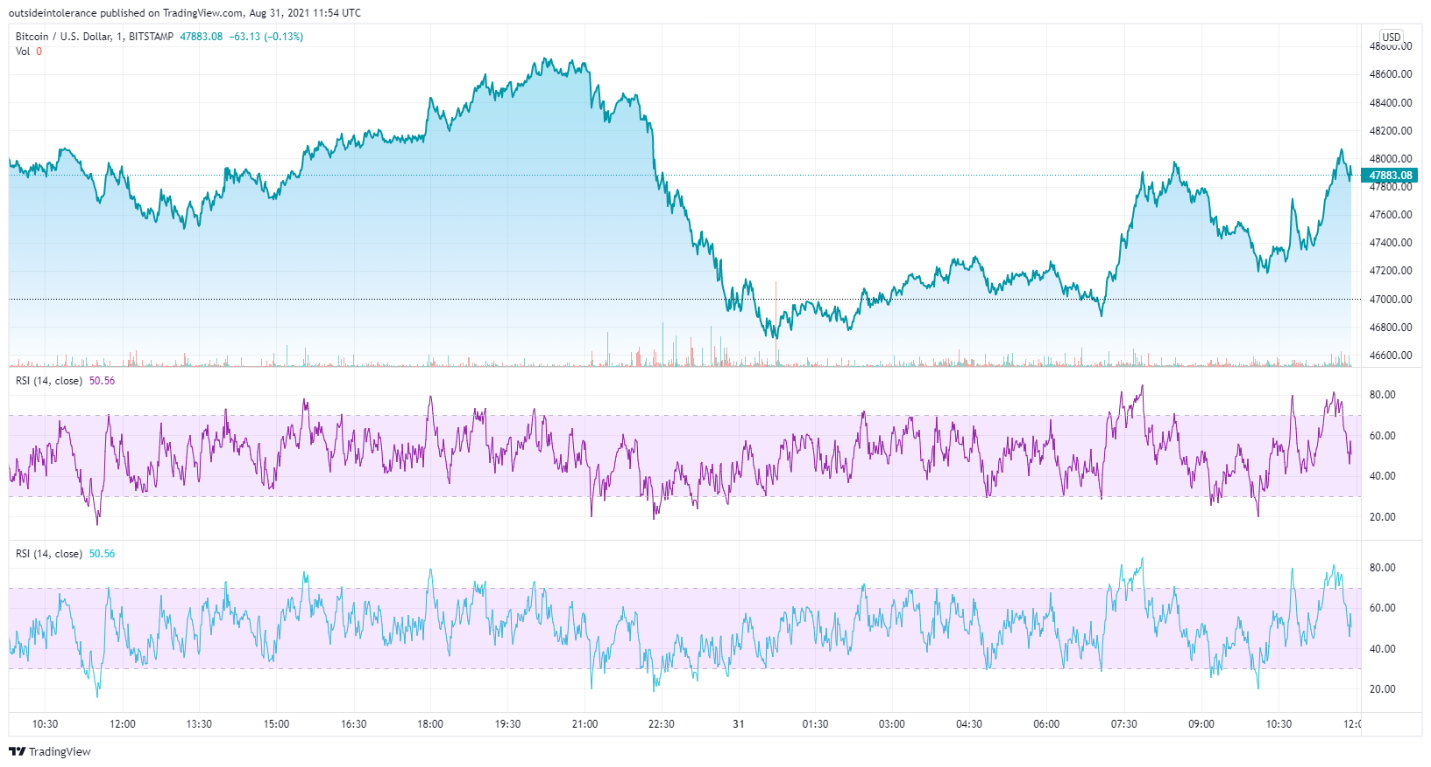Click the price change −63.13 (−0.13%)
This screenshot has height=767, width=1431.
268,37
